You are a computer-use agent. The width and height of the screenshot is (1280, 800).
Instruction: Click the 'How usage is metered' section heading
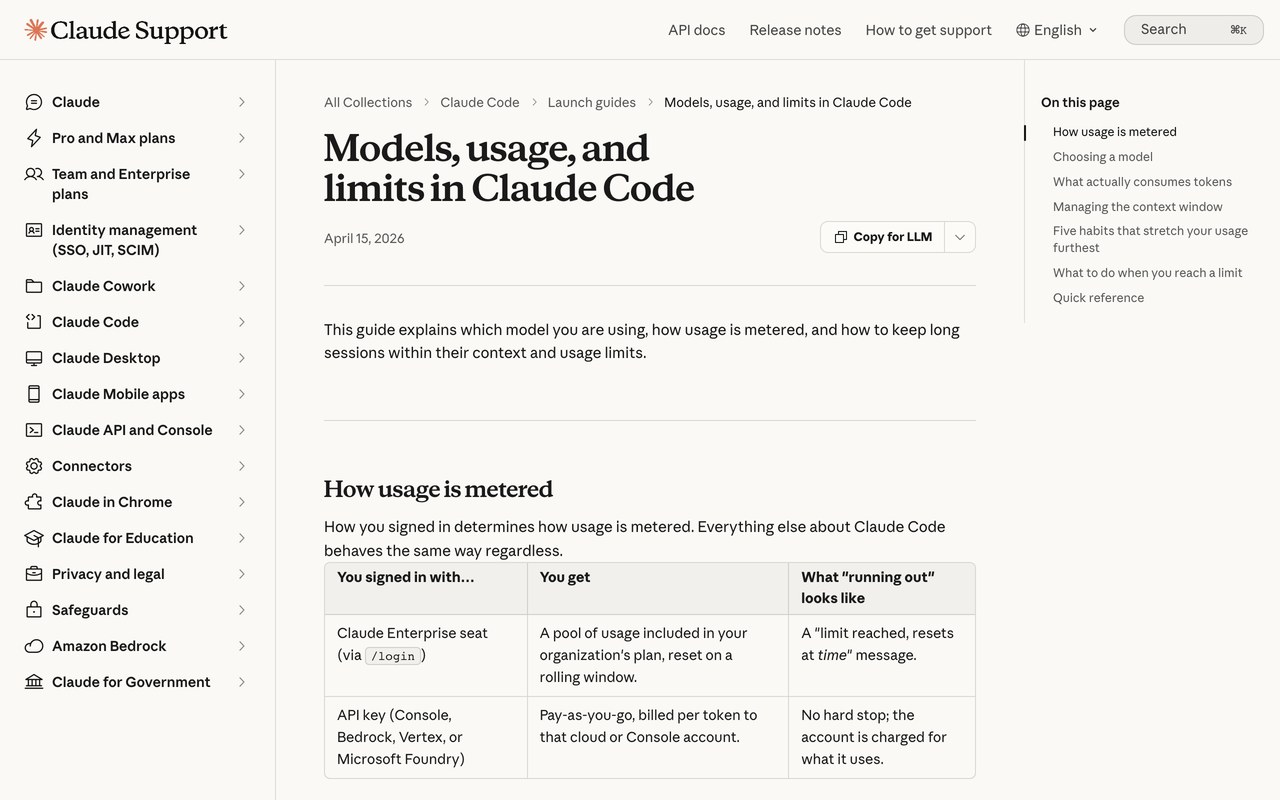[438, 489]
